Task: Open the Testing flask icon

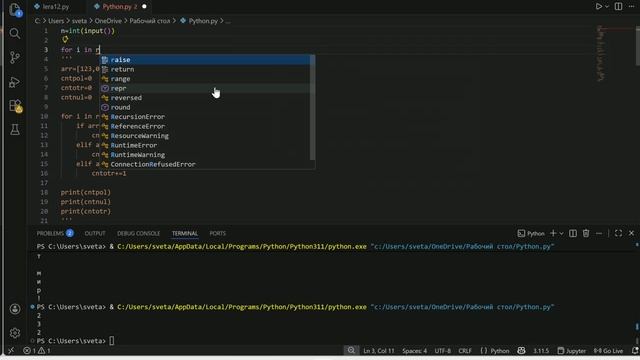Action: coord(15,130)
